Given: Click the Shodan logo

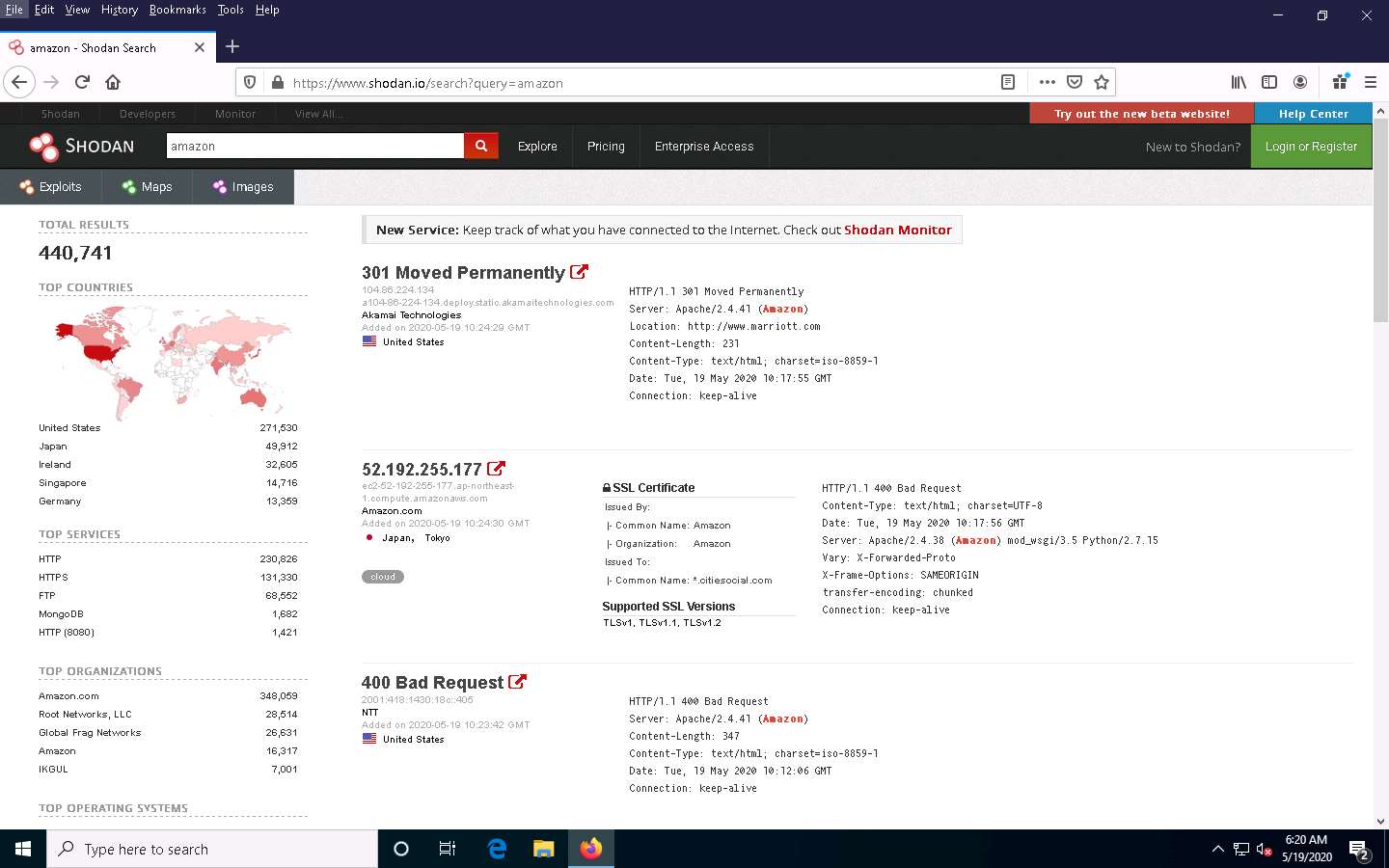Looking at the screenshot, I should [x=82, y=146].
